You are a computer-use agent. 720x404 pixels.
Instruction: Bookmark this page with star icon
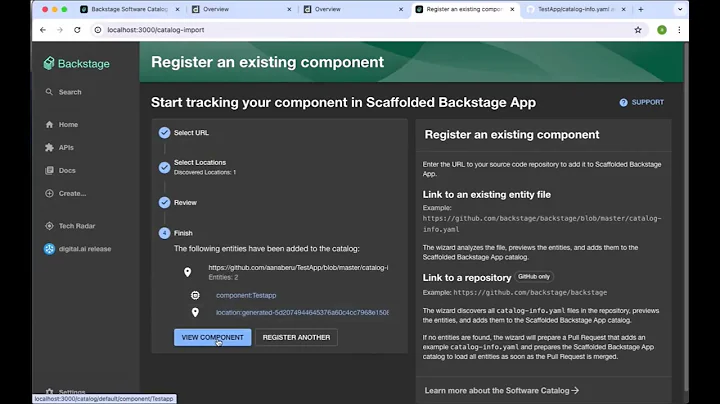tap(638, 30)
